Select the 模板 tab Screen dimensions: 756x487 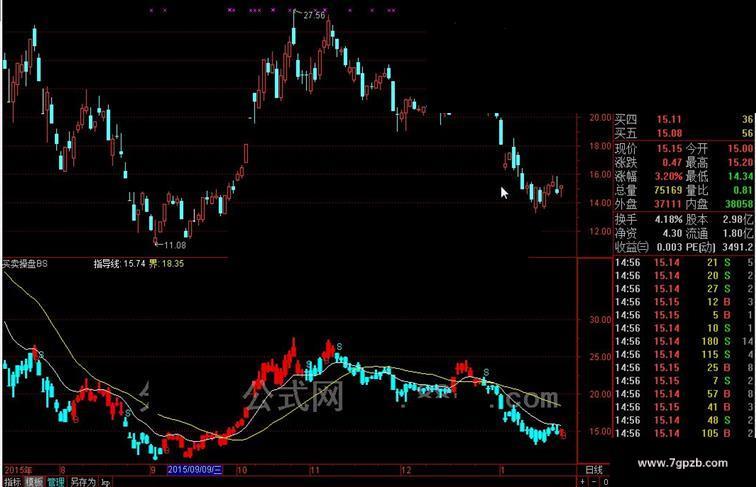click(34, 482)
